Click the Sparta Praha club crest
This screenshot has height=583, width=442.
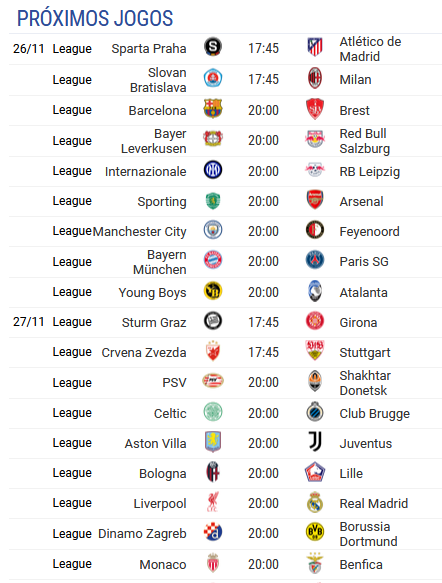click(213, 47)
